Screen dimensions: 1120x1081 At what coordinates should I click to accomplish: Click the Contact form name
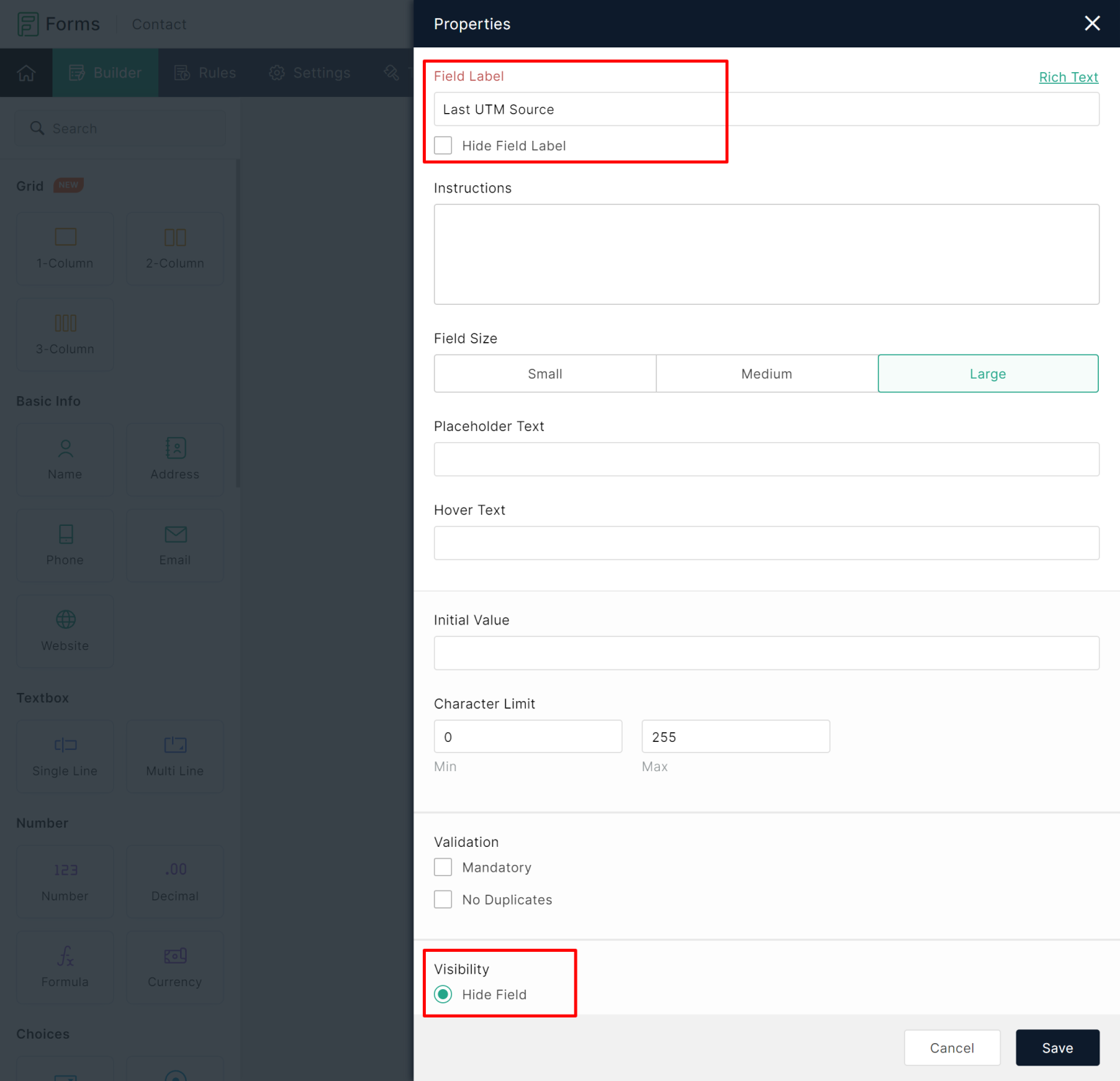tap(159, 24)
